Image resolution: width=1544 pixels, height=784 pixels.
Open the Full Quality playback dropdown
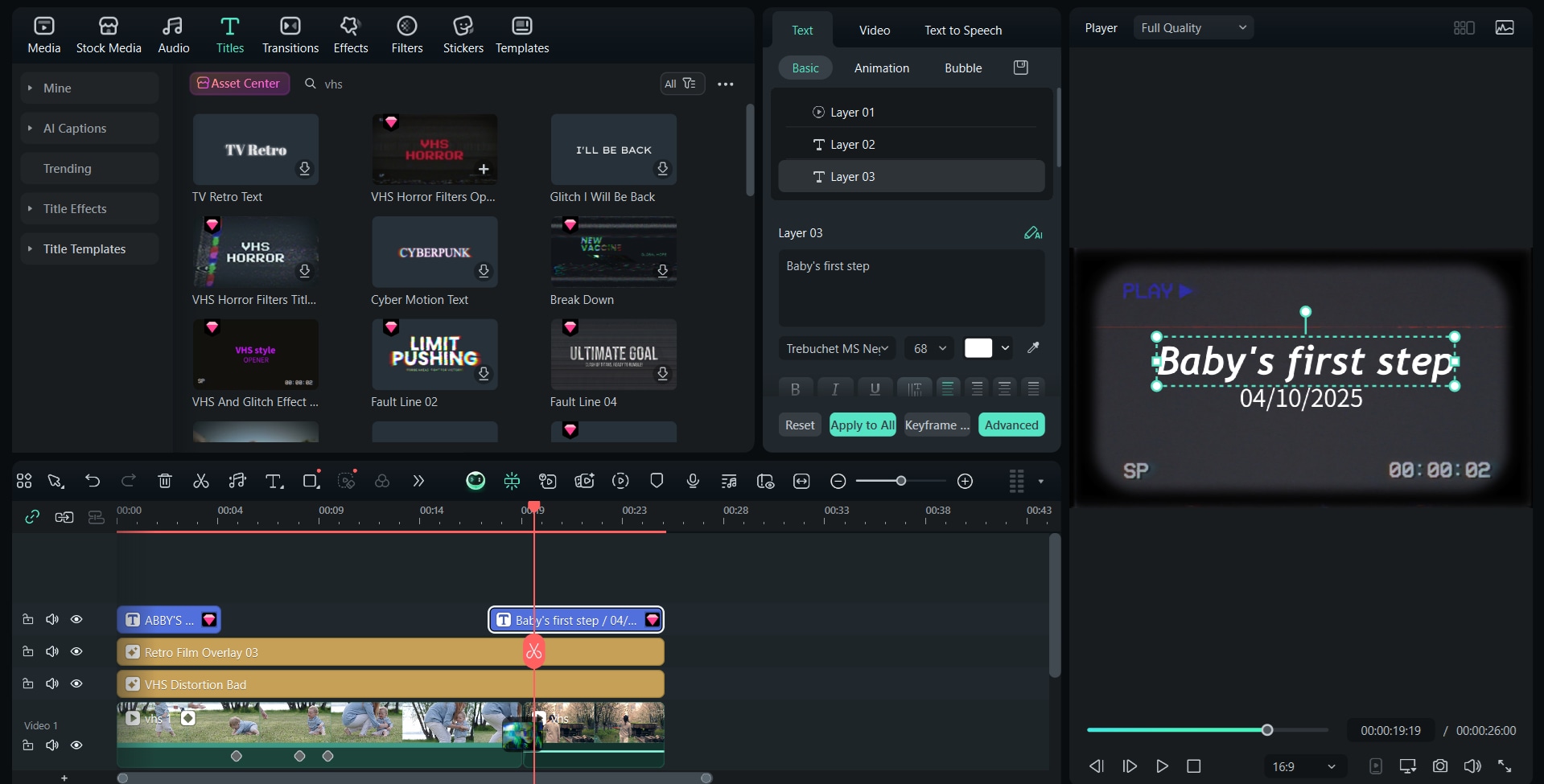tap(1193, 28)
